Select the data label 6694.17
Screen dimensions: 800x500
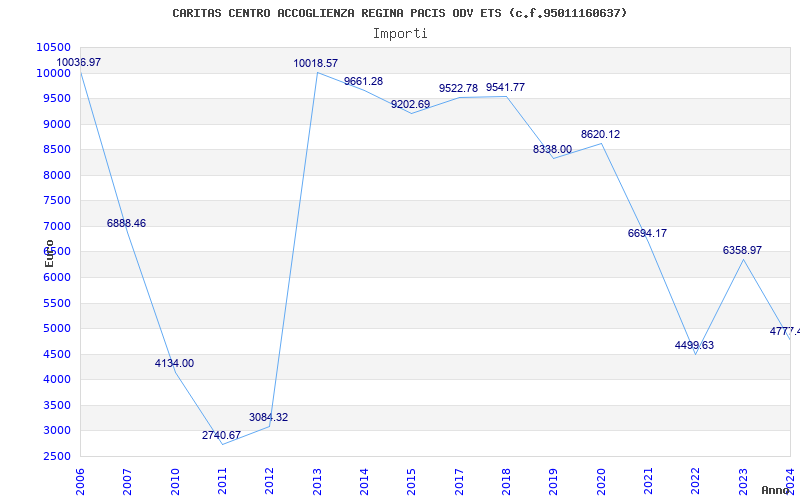pos(647,234)
